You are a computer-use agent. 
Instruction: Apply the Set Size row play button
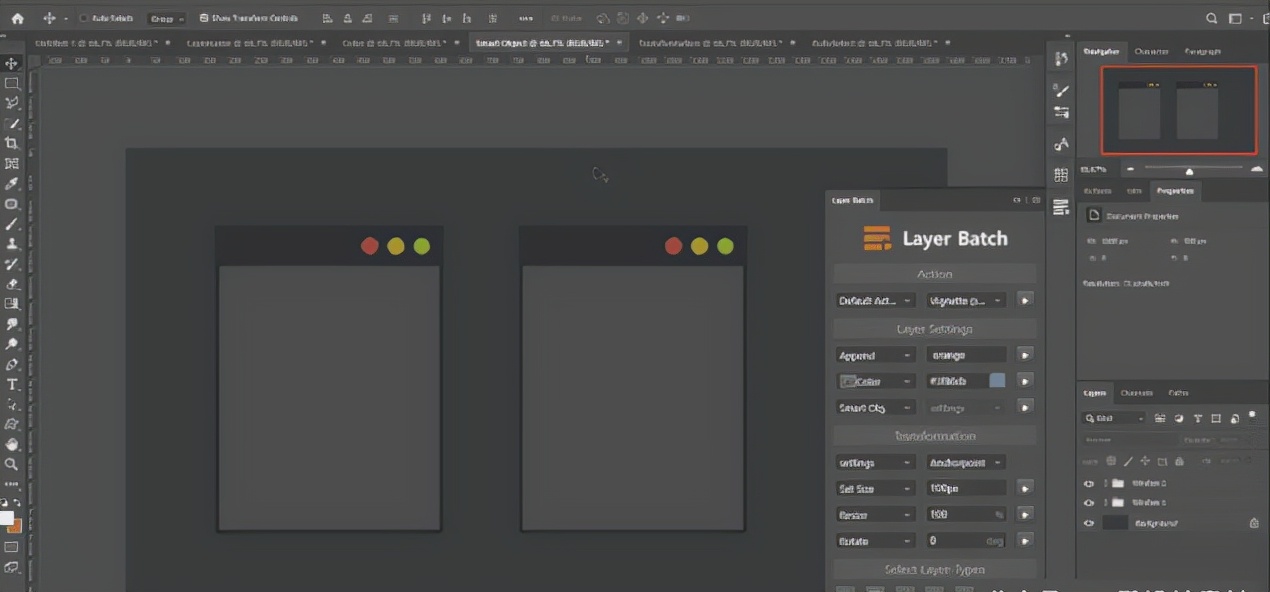coord(1025,488)
